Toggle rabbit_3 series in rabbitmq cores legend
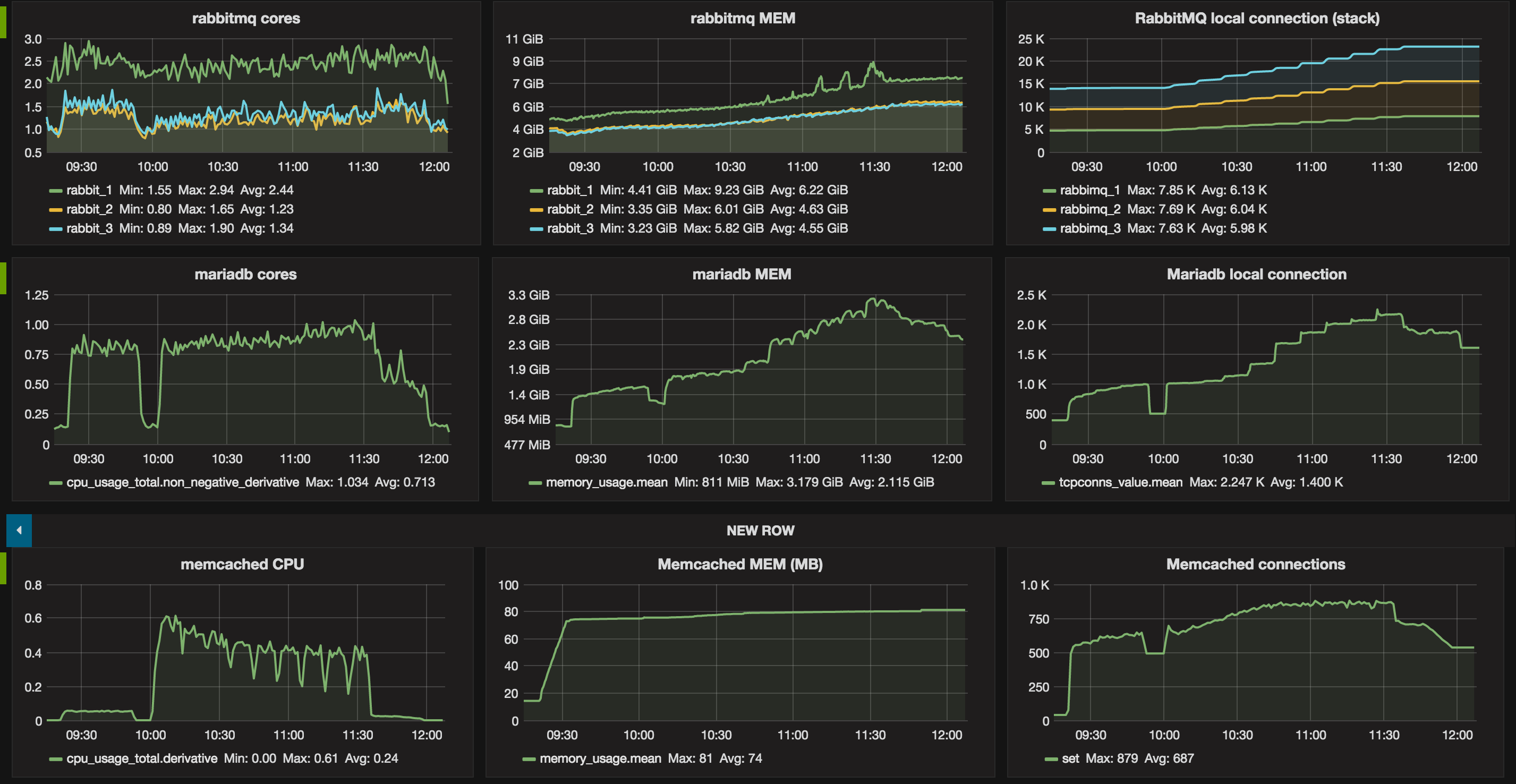The width and height of the screenshot is (1516, 784). coord(89,228)
